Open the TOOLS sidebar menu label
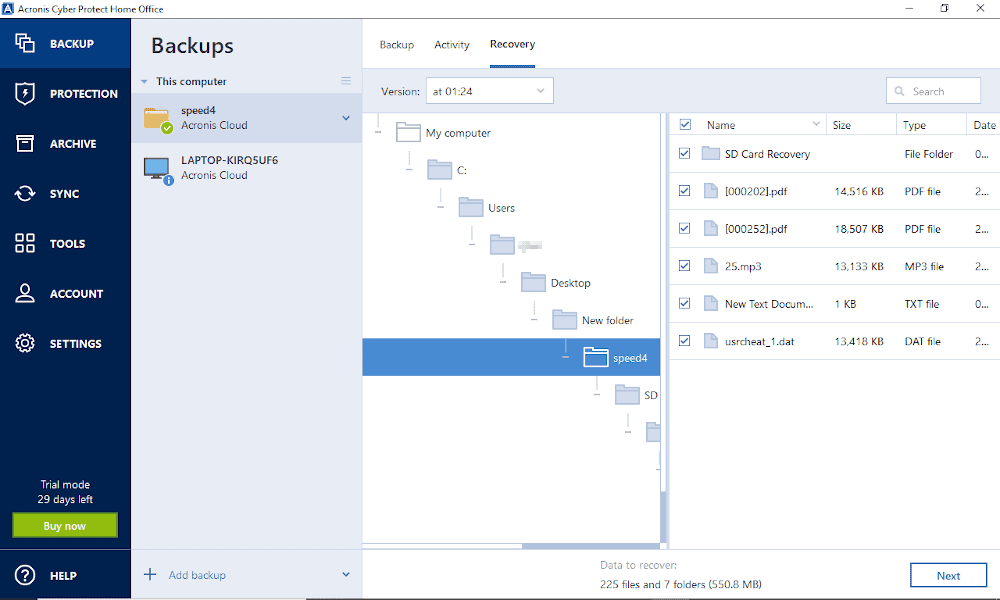This screenshot has width=1000, height=600. [x=68, y=244]
